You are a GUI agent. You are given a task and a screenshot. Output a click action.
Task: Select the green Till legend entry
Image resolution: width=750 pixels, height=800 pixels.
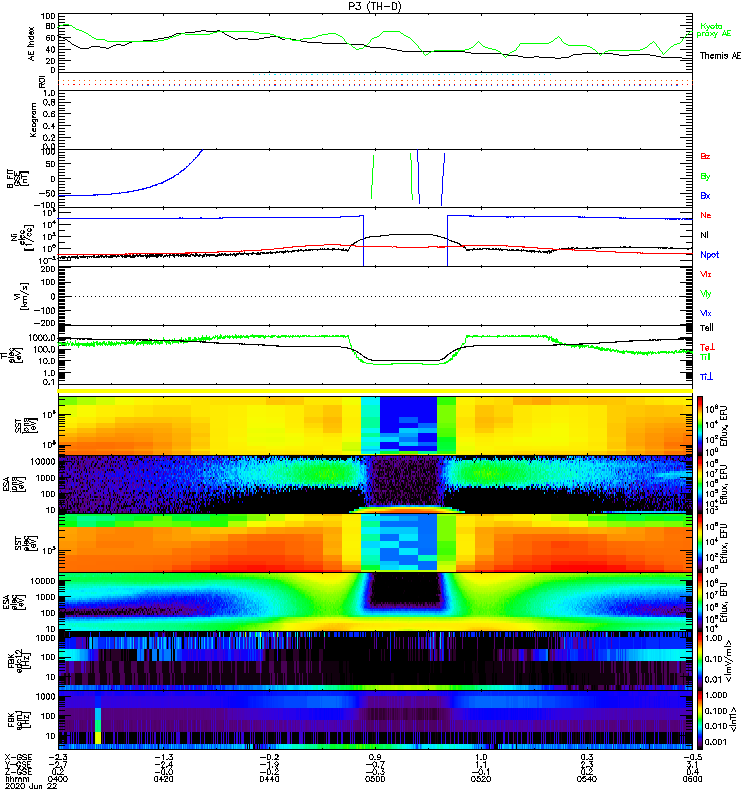pos(705,357)
